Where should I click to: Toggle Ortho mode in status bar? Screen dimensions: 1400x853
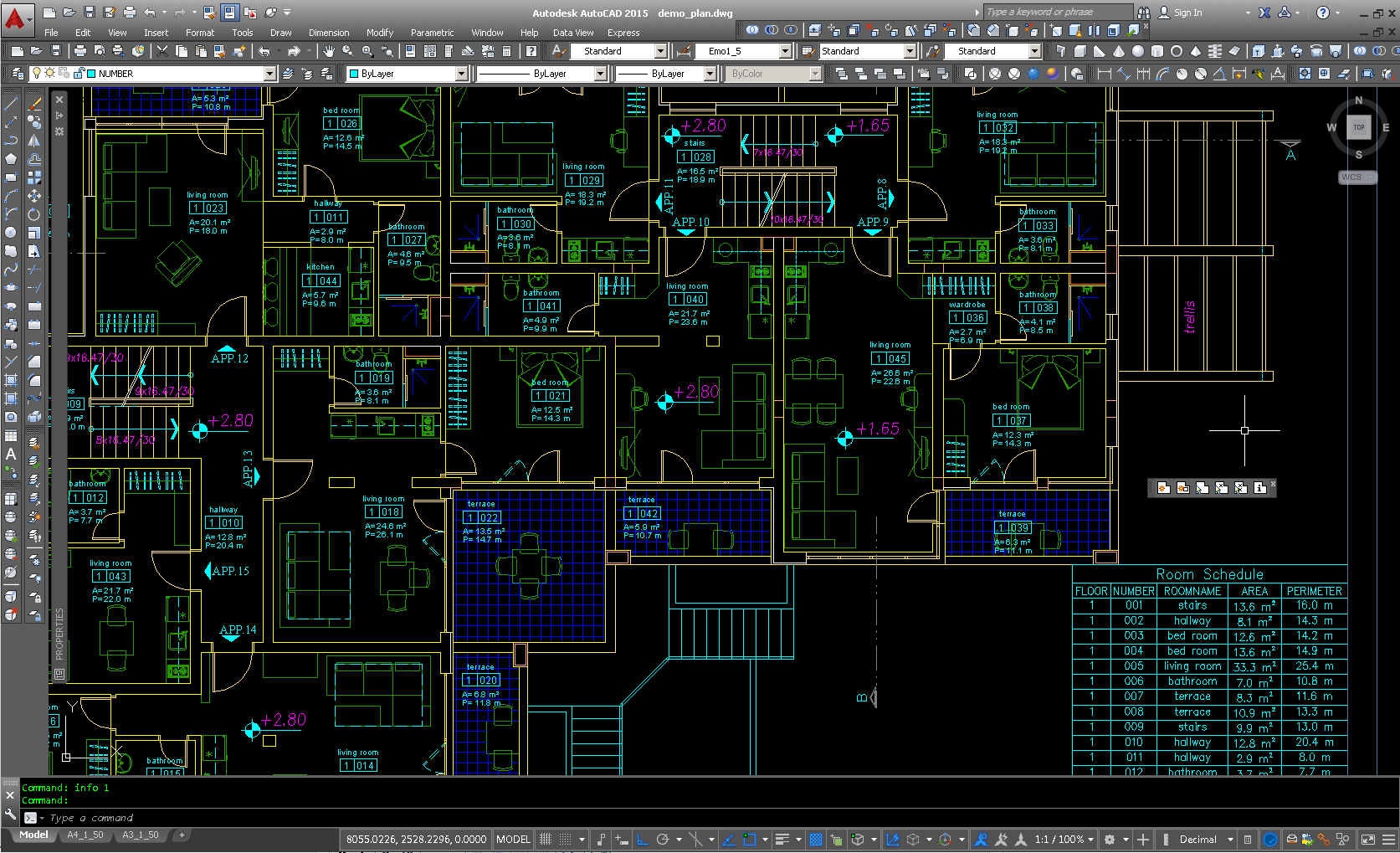[642, 839]
